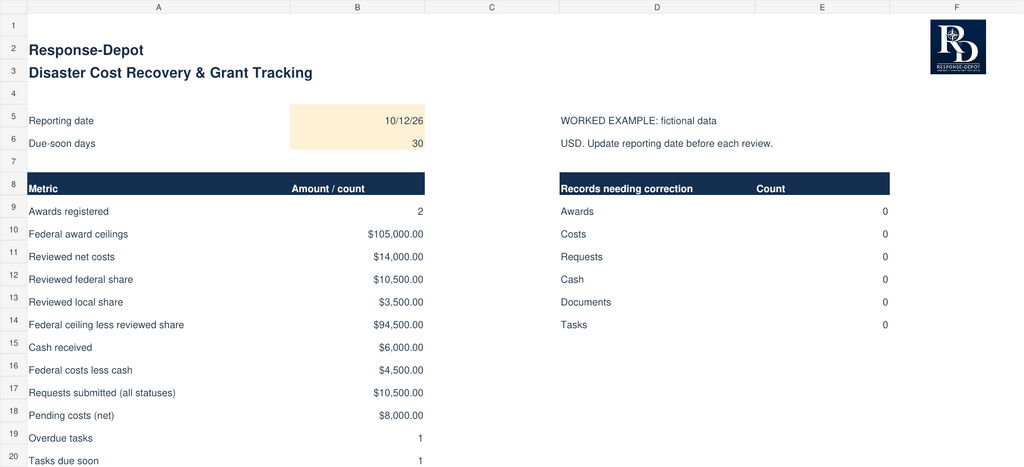Click the Federal award ceilings label
Screen dimensions: 1024x467
click(78, 234)
